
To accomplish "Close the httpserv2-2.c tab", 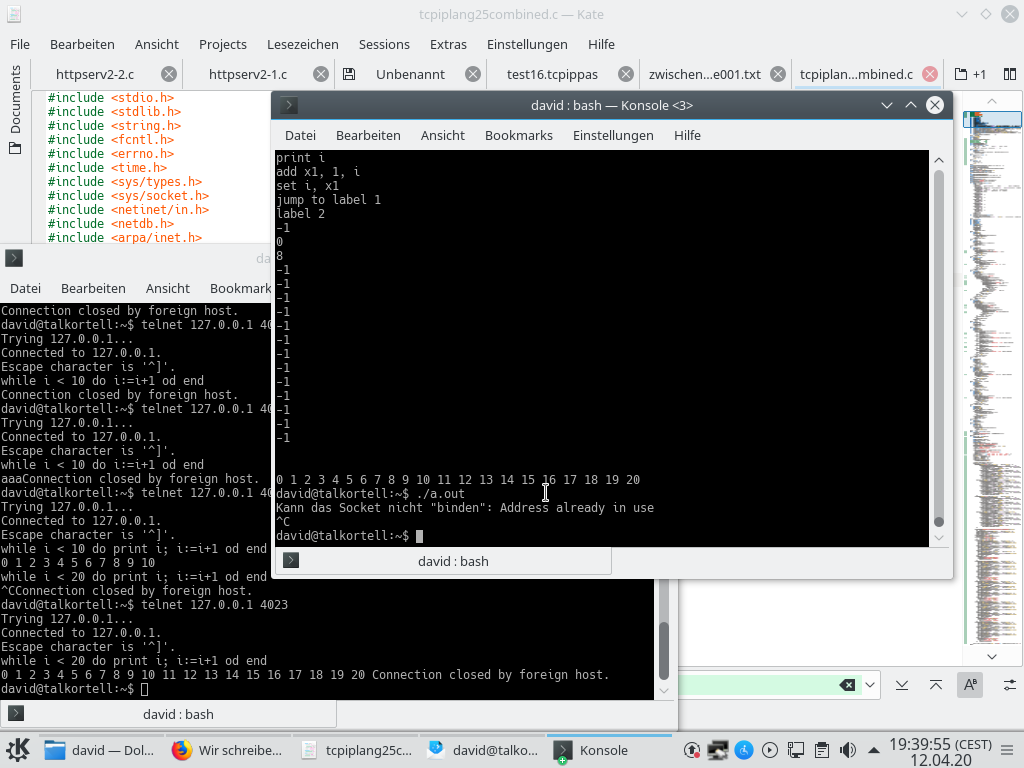I will (169, 74).
